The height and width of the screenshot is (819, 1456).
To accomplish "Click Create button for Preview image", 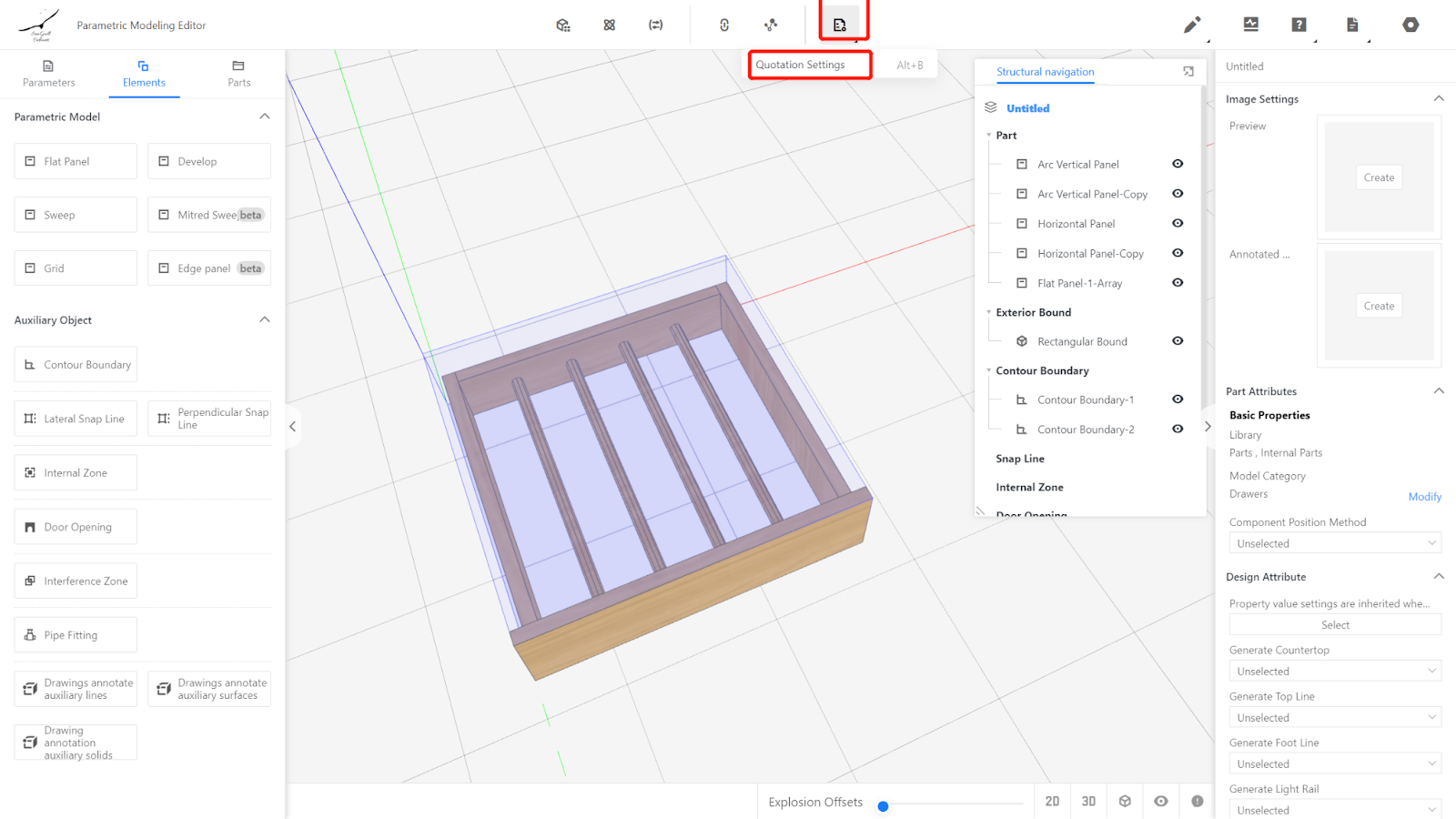I will pos(1379,177).
